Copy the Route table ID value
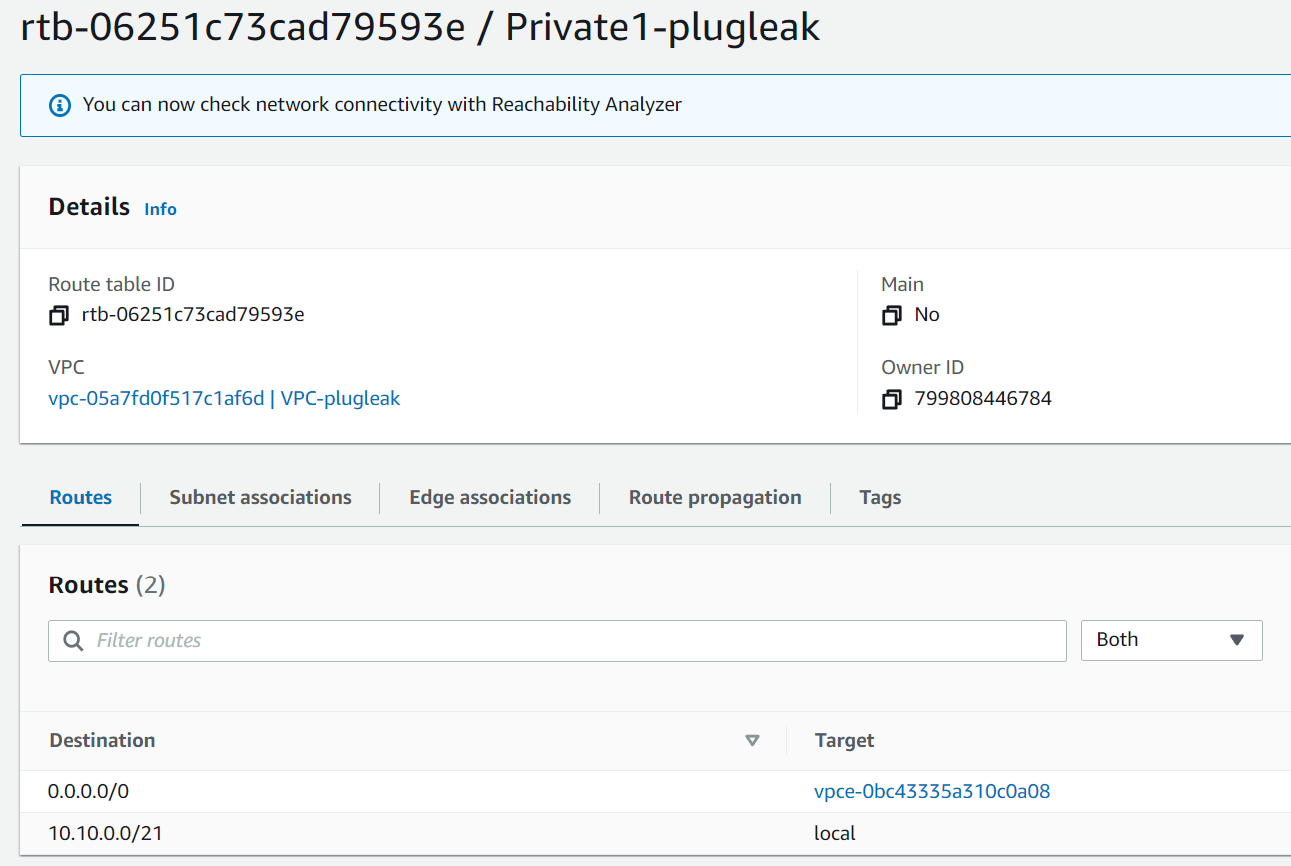The height and width of the screenshot is (866, 1291). point(59,315)
